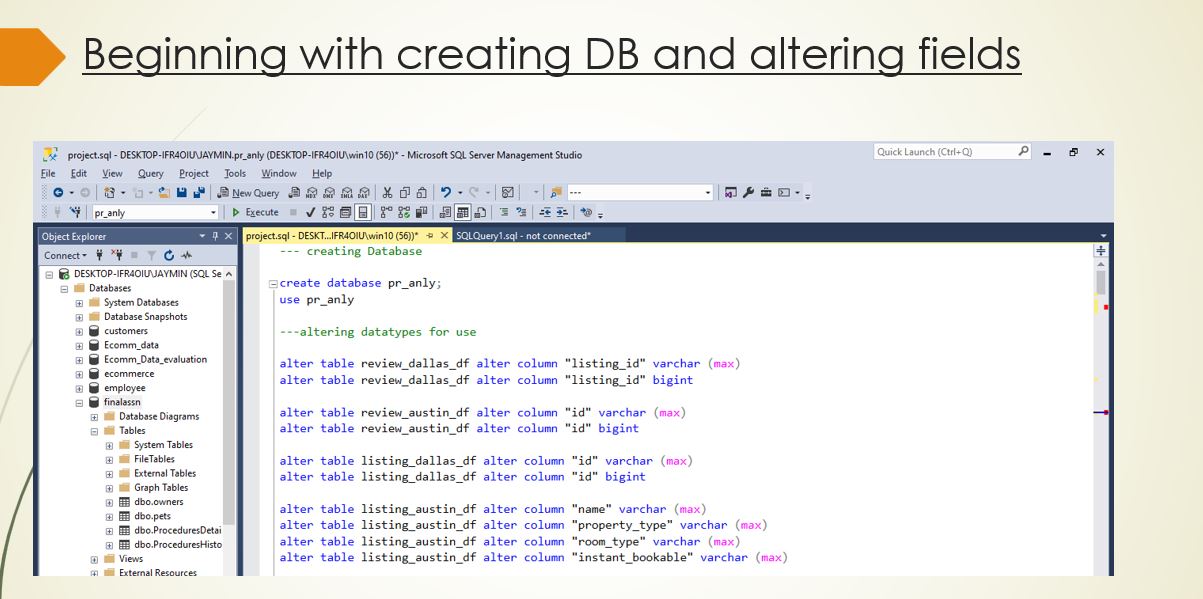This screenshot has height=599, width=1203.
Task: Click the New Query toolbar button
Action: coord(248,193)
